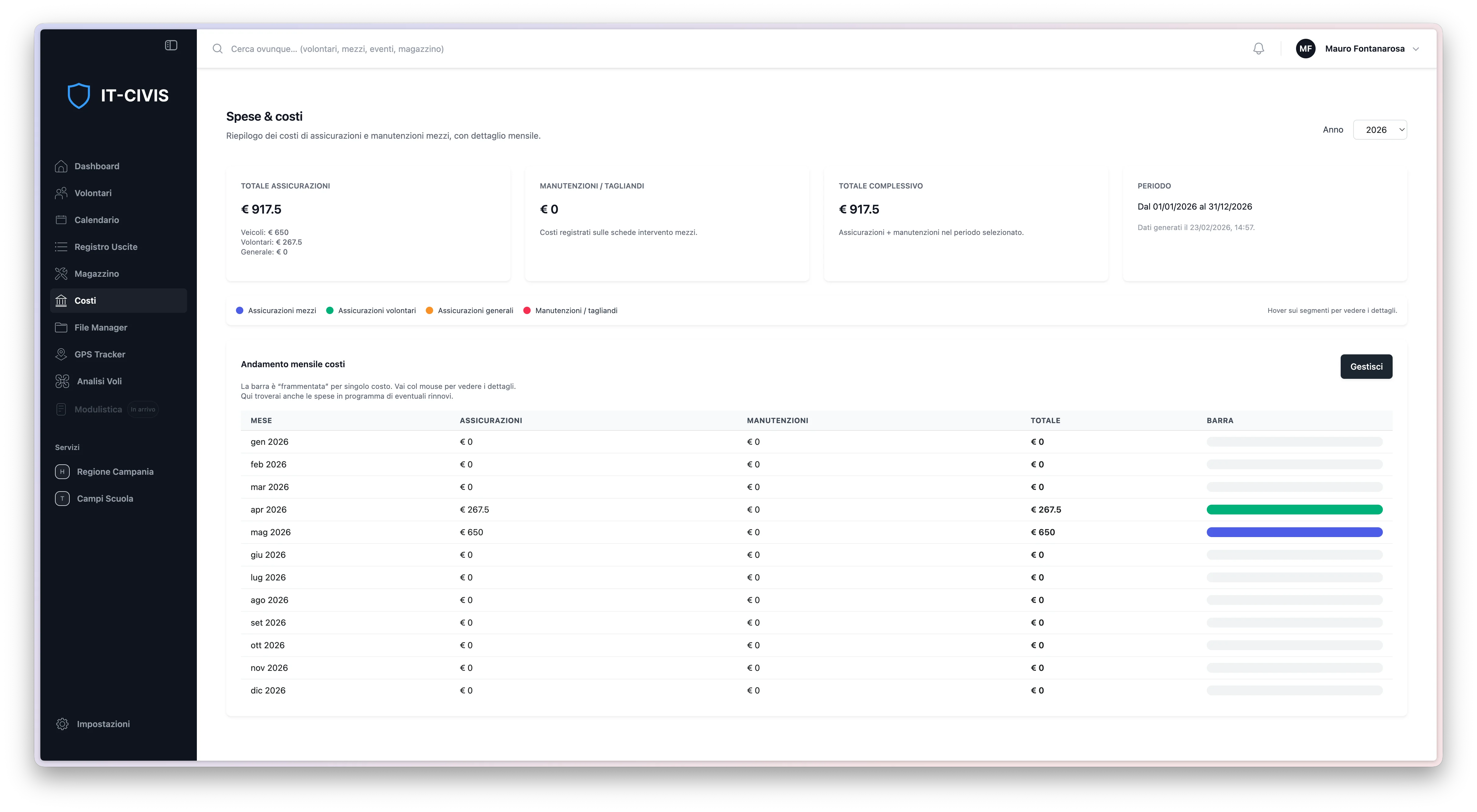Go to Analisi Voli
The height and width of the screenshot is (812, 1477).
coord(119,382)
